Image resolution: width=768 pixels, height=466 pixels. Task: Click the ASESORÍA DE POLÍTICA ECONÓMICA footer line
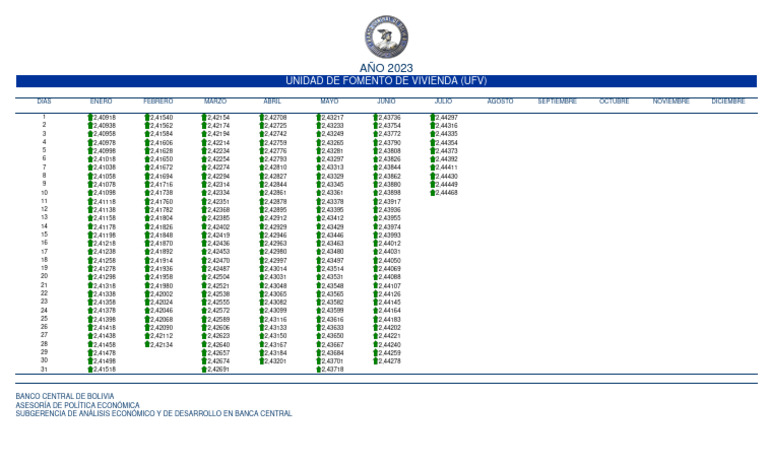[x=77, y=405]
